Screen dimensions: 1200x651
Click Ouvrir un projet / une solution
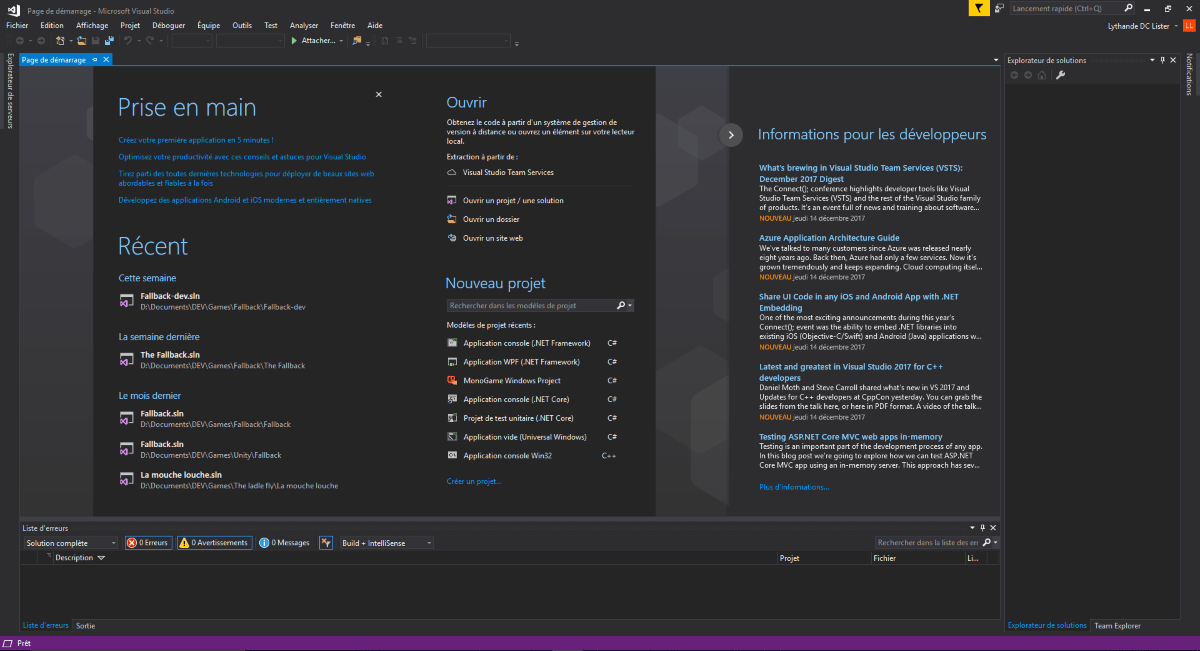513,200
